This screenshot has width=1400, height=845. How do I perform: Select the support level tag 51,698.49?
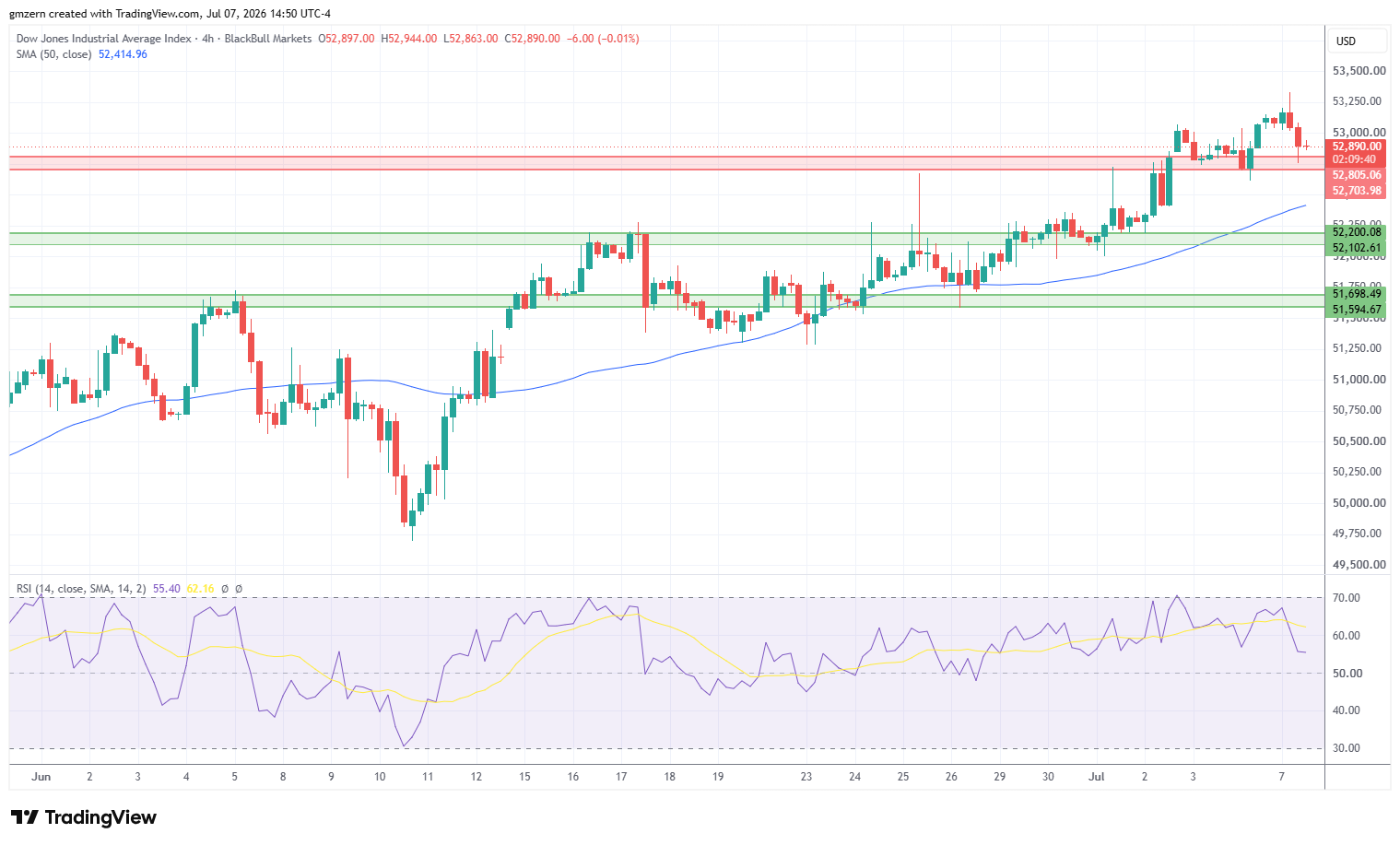click(1356, 294)
